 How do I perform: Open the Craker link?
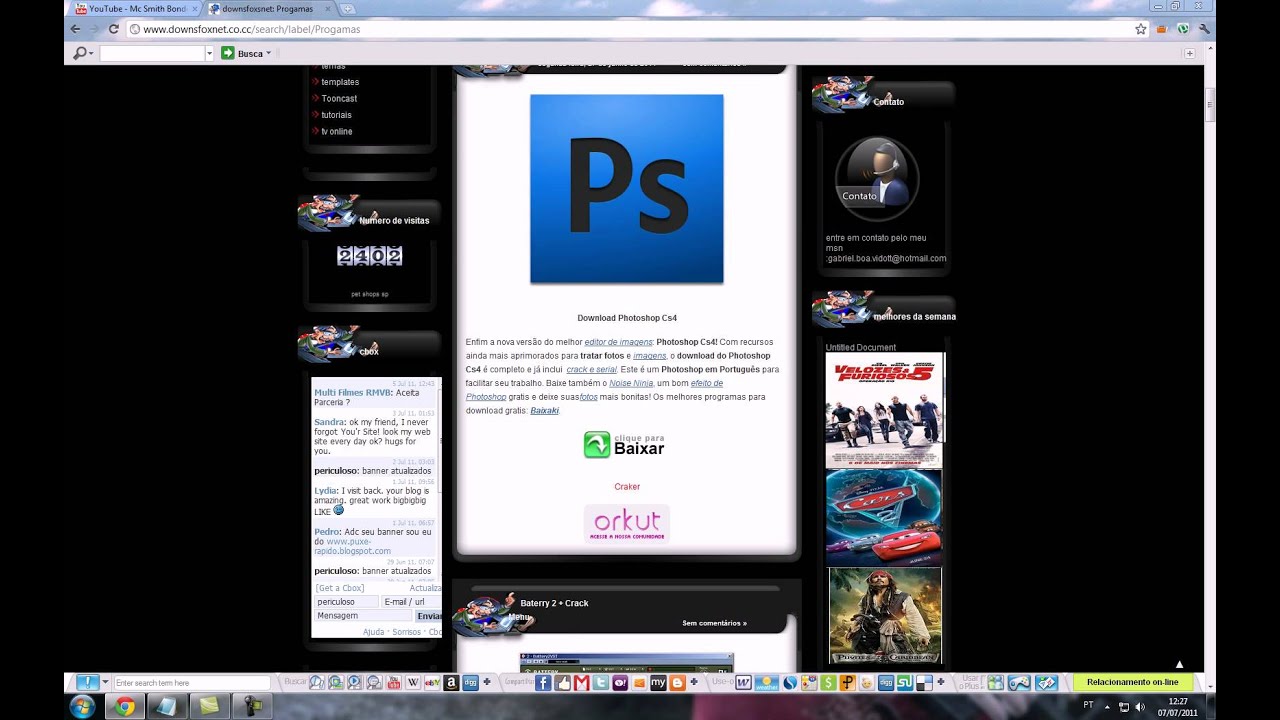click(627, 487)
